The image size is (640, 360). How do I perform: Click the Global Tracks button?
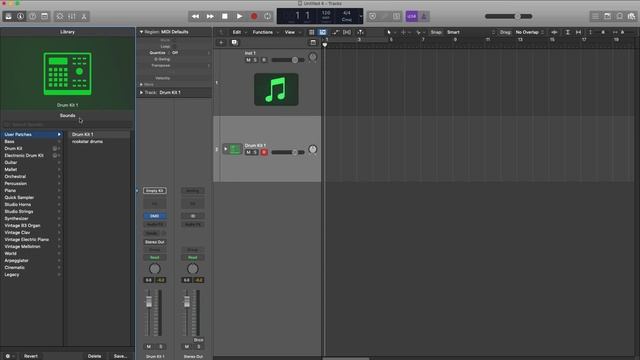[313, 42]
